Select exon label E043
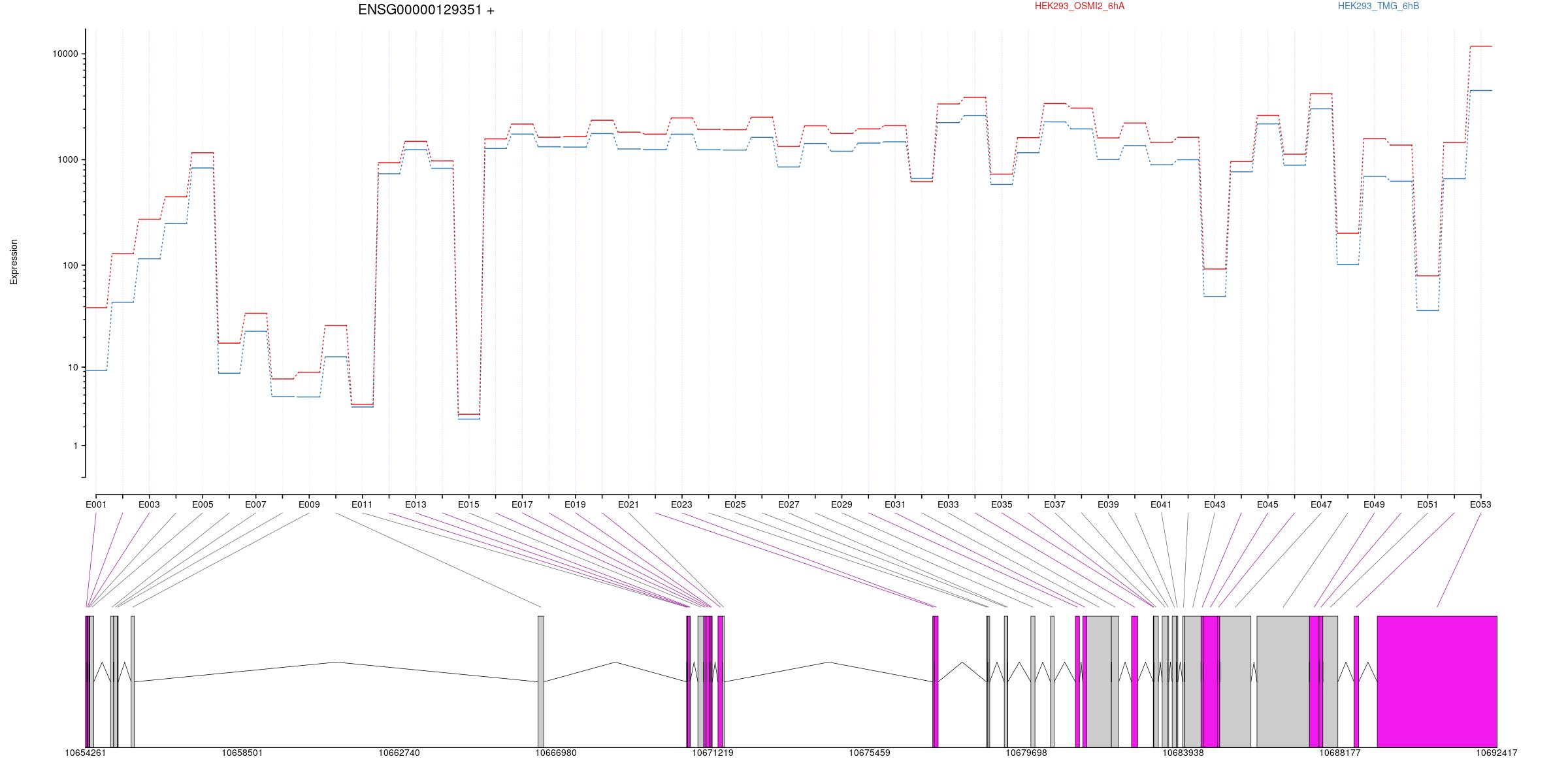 1215,504
